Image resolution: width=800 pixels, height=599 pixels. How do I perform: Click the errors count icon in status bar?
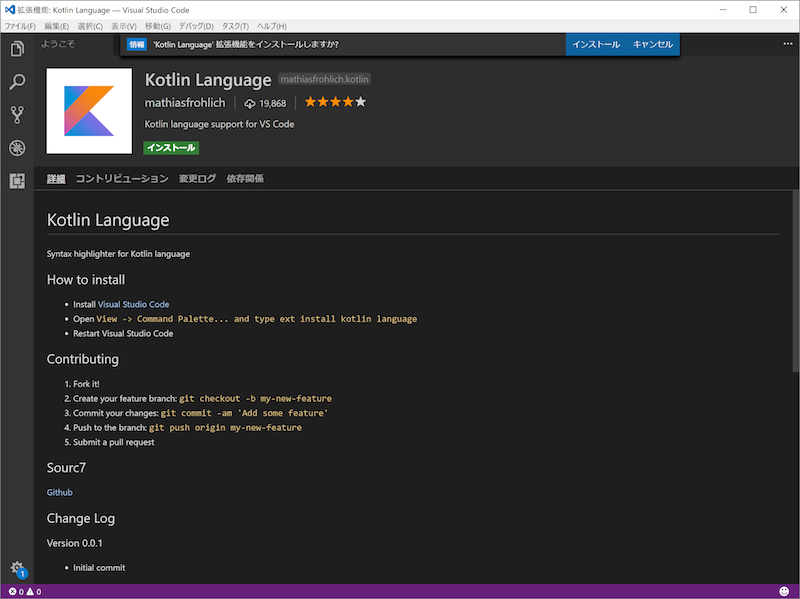pos(16,592)
